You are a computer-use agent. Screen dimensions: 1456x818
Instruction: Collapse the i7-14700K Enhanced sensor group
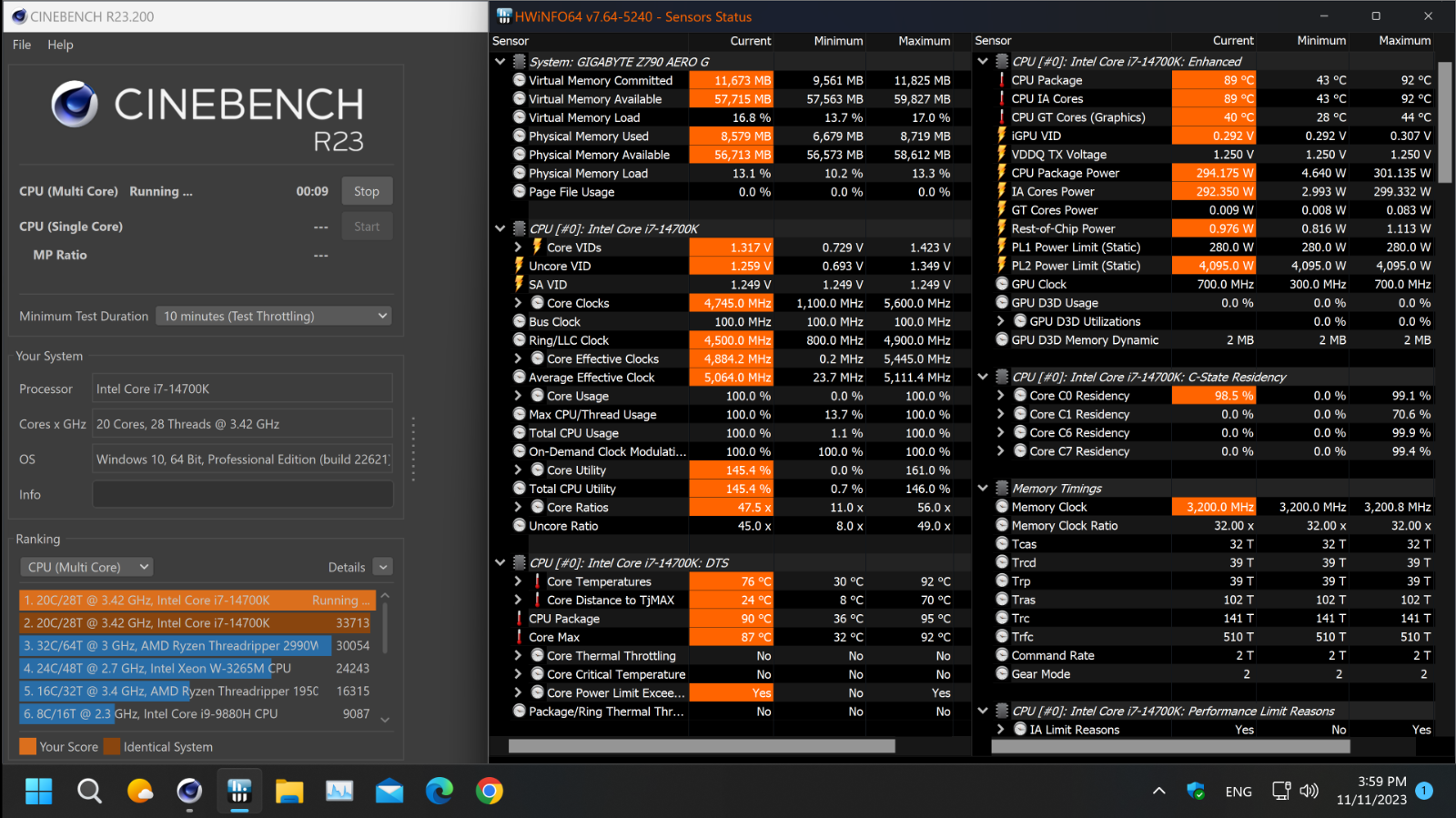983,61
